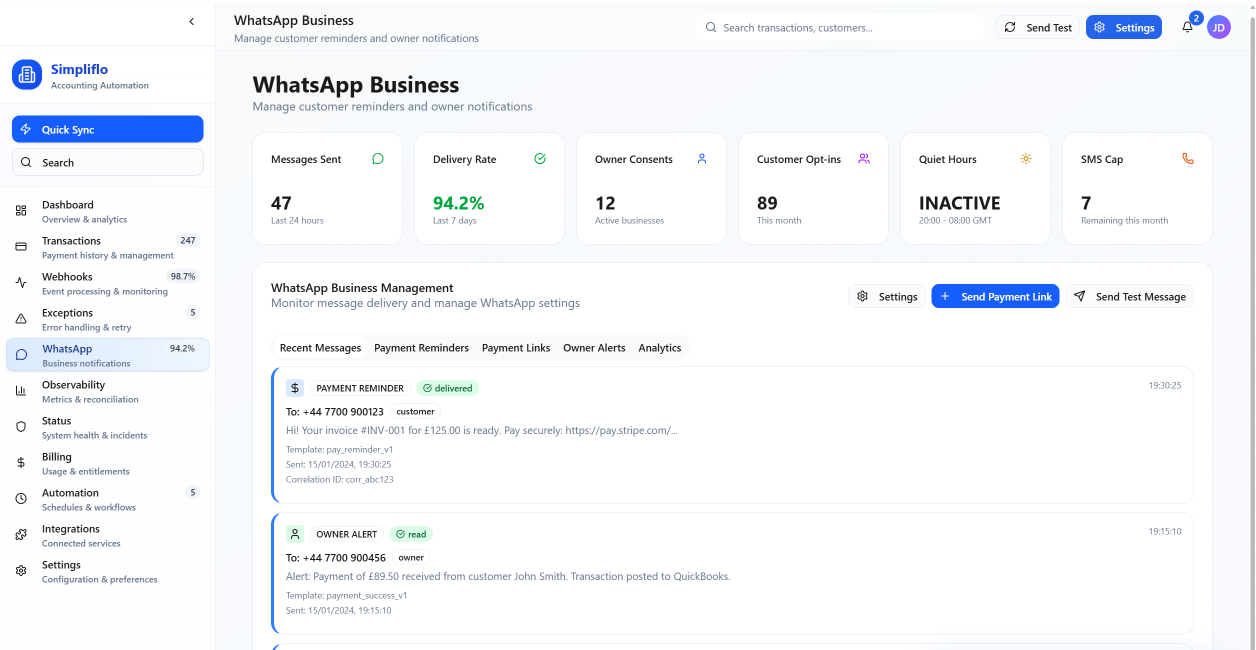Click the Status shield icon

point(21,427)
